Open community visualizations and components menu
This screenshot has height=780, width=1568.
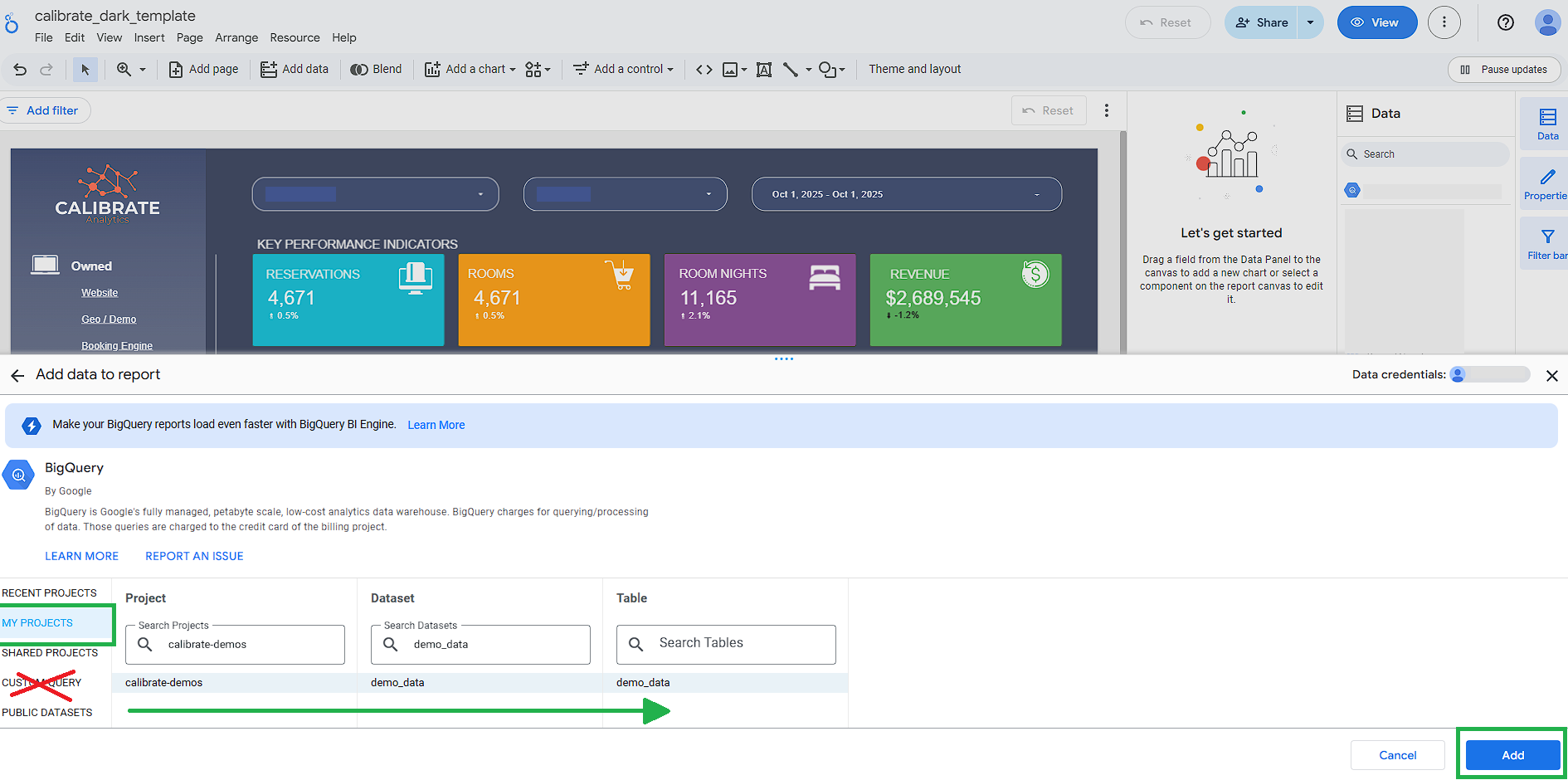538,70
